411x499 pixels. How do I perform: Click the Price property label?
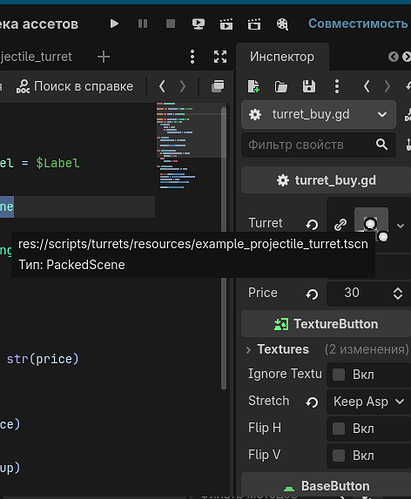[263, 292]
